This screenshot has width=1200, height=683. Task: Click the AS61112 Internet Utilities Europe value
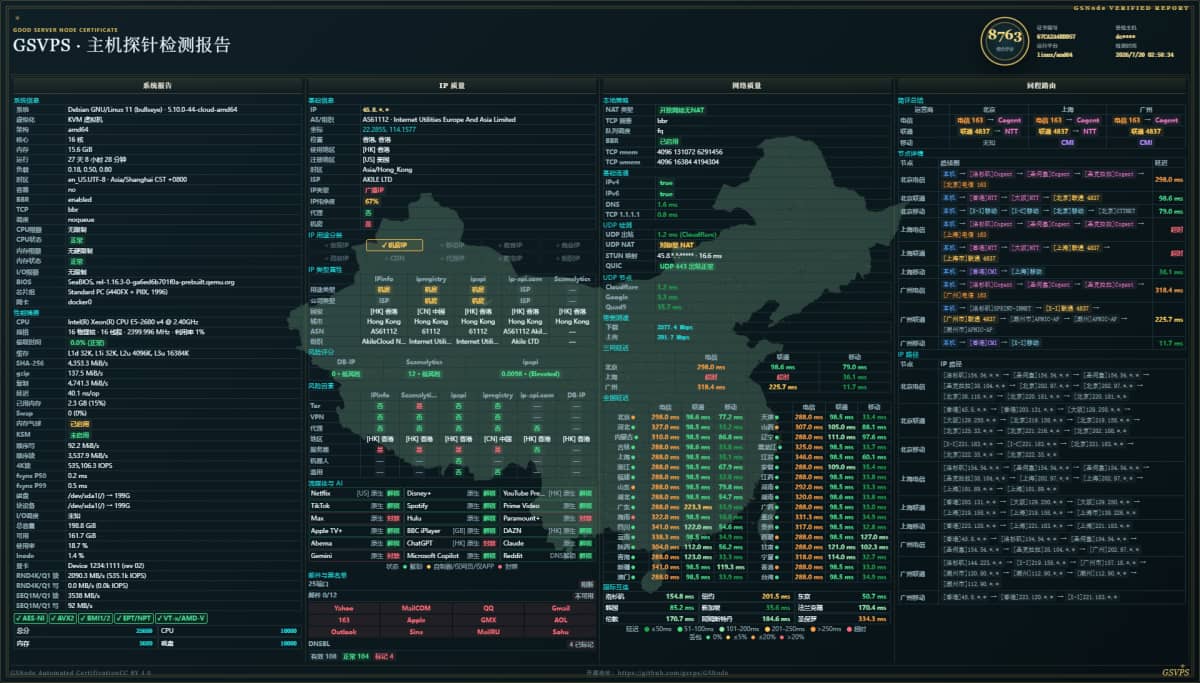[x=439, y=119]
